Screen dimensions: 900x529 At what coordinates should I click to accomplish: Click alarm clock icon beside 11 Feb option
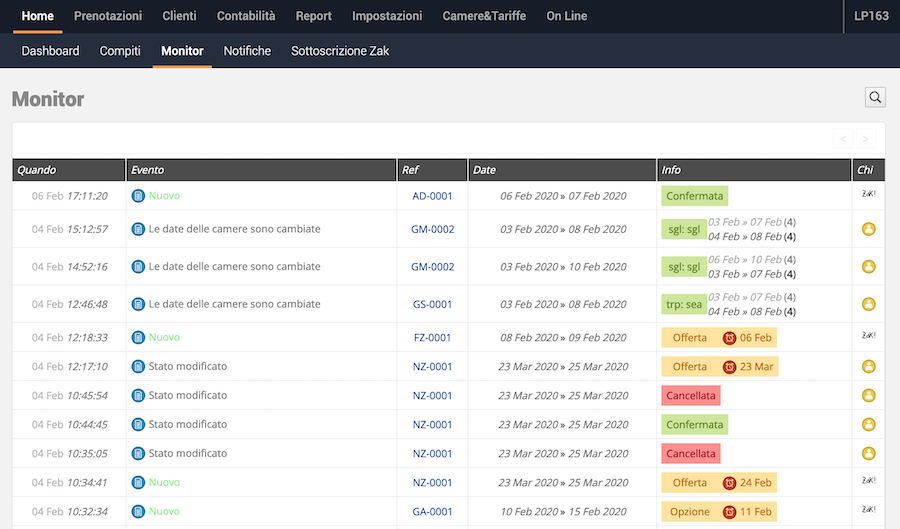pyautogui.click(x=729, y=512)
